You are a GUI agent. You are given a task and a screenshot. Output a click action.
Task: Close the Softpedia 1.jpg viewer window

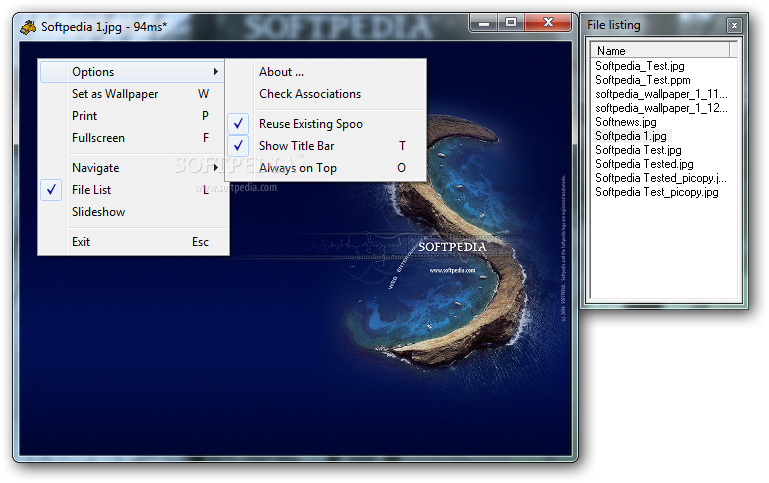coord(548,23)
